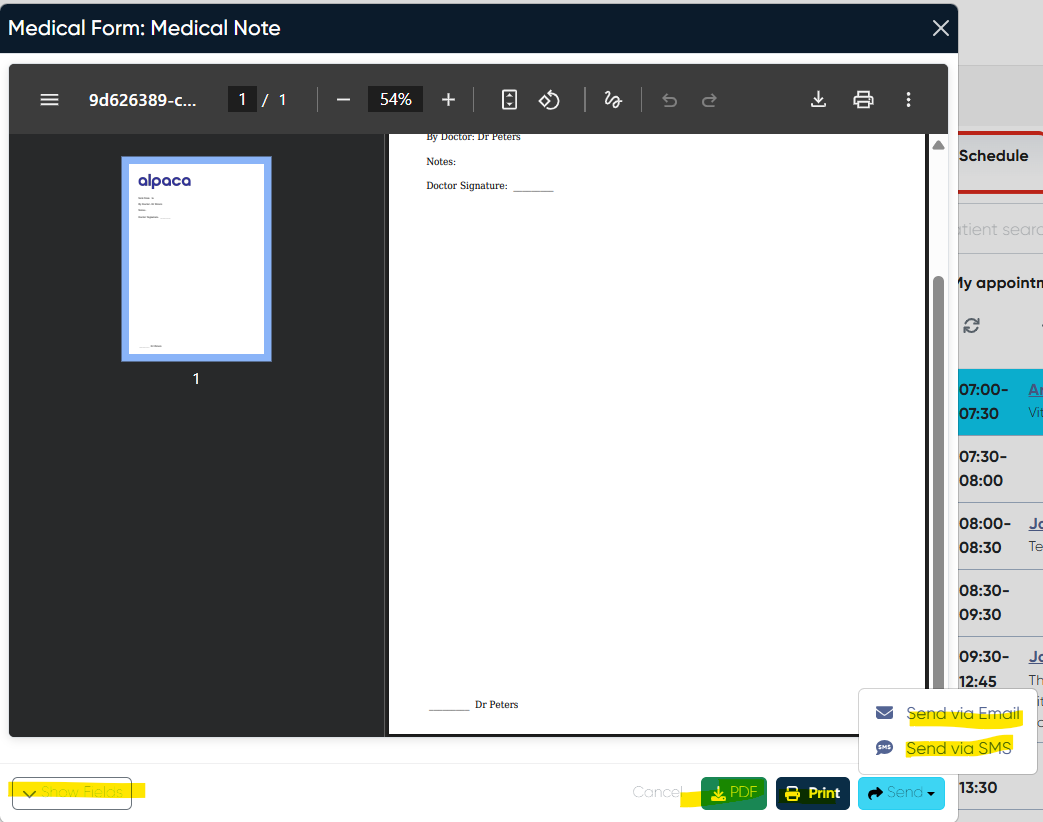The height and width of the screenshot is (822, 1043).
Task: Choose Send via SMS option
Action: pyautogui.click(x=958, y=748)
